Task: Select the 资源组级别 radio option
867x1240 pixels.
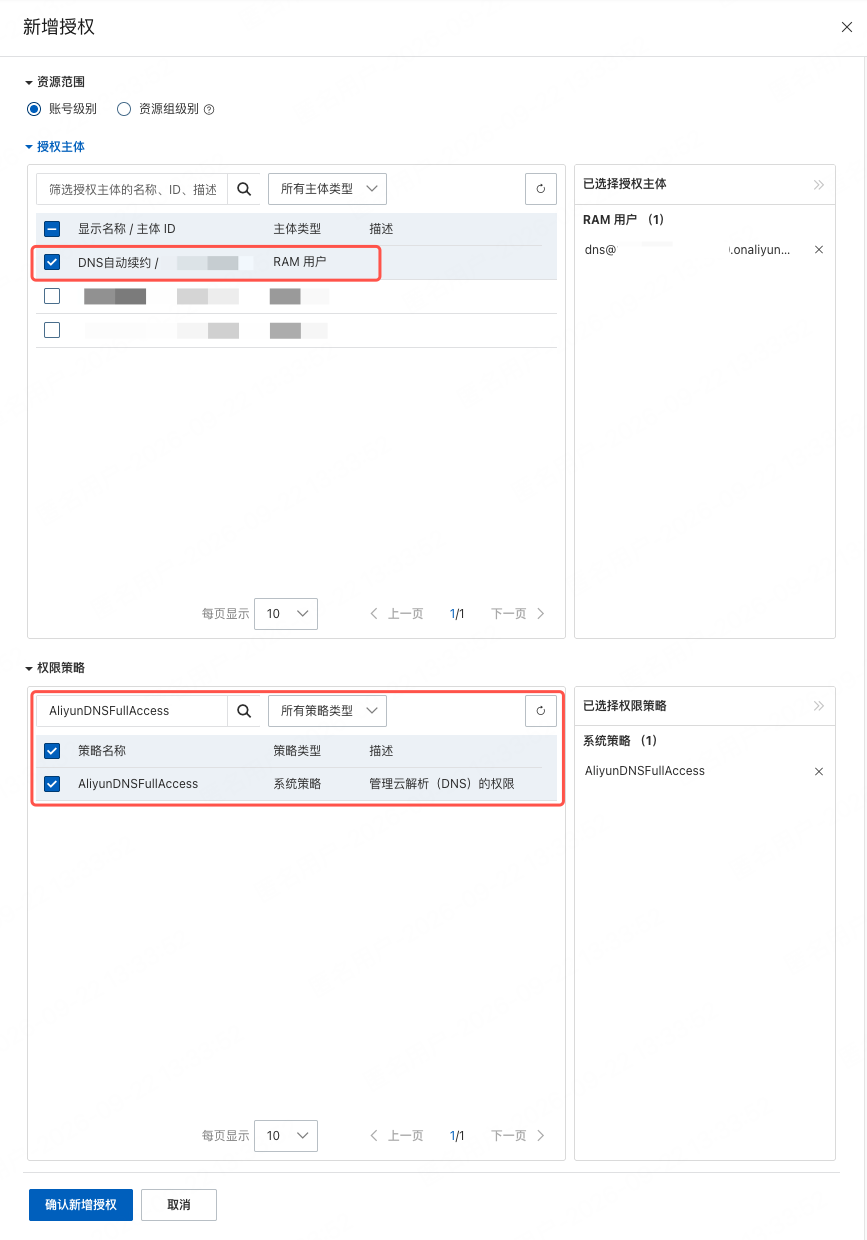Action: pos(124,109)
